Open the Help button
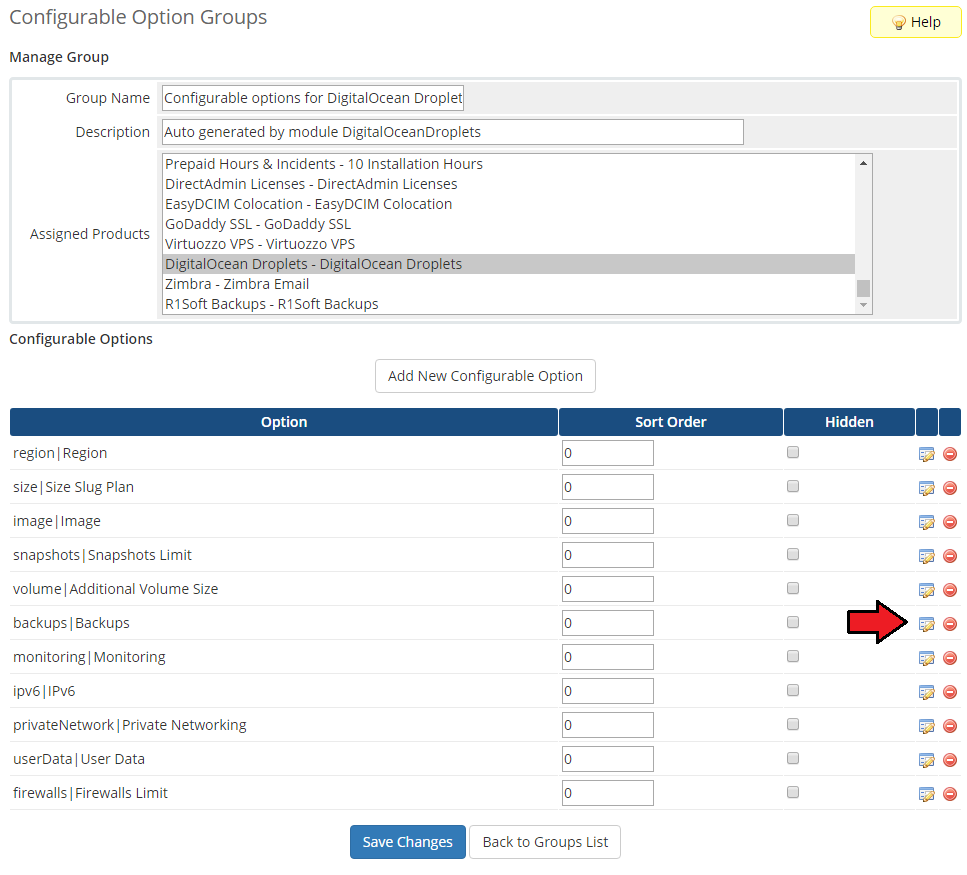The height and width of the screenshot is (875, 967). click(915, 22)
